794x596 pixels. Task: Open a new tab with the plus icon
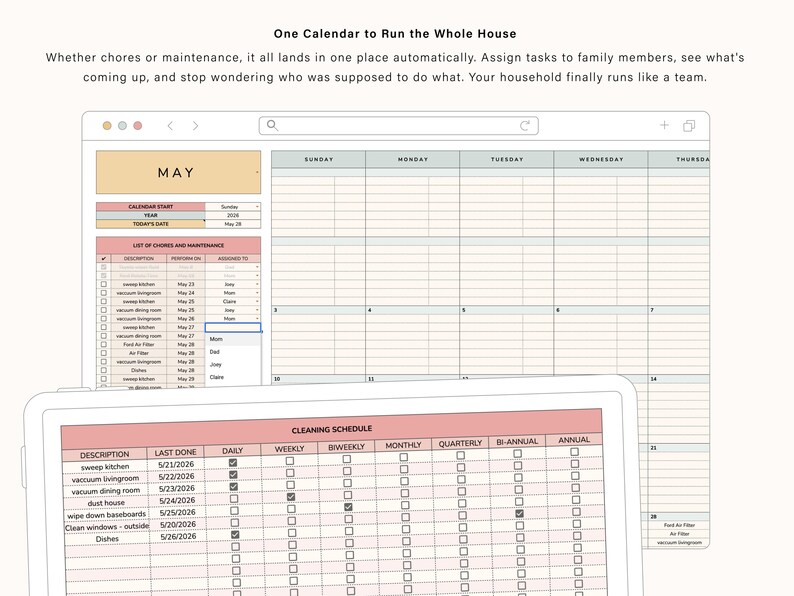point(664,125)
